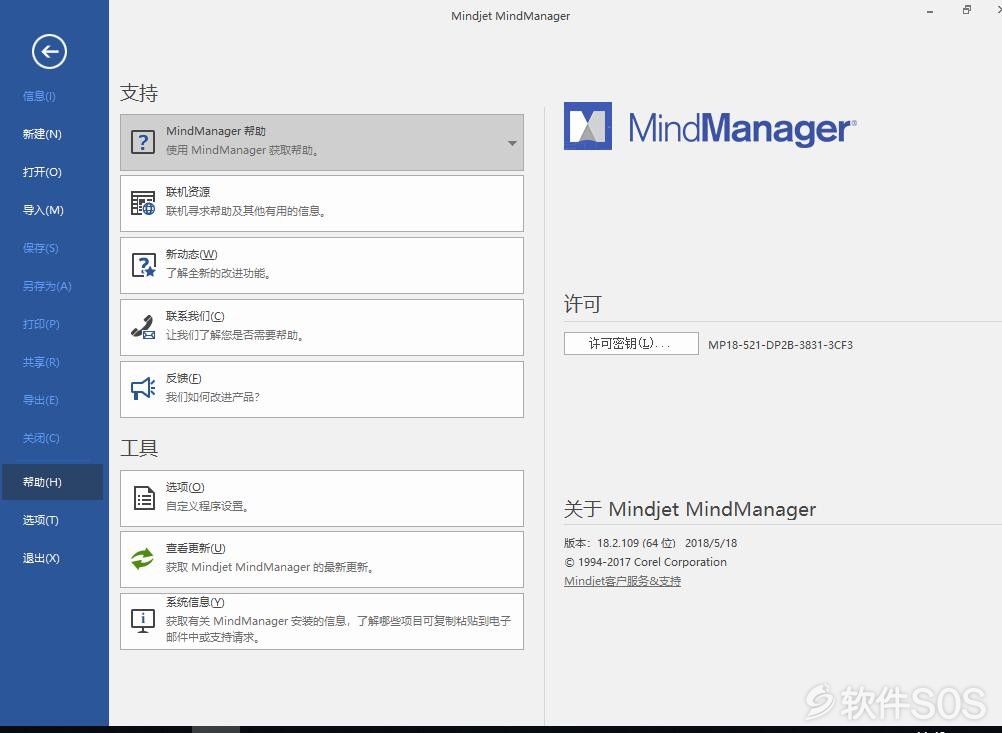Screen dimensions: 1002x733
Task: Click the 反馈(F) title text
Action: click(183, 378)
